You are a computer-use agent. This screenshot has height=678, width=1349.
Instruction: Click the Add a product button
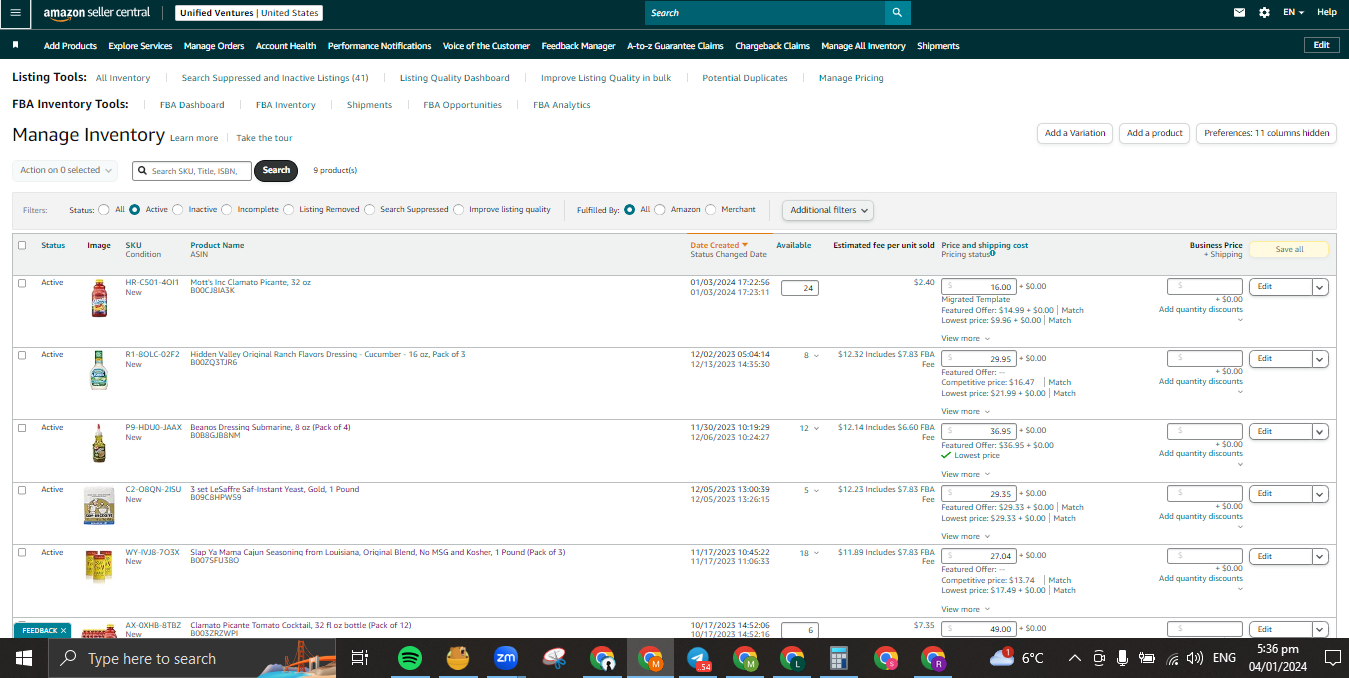(x=1154, y=133)
